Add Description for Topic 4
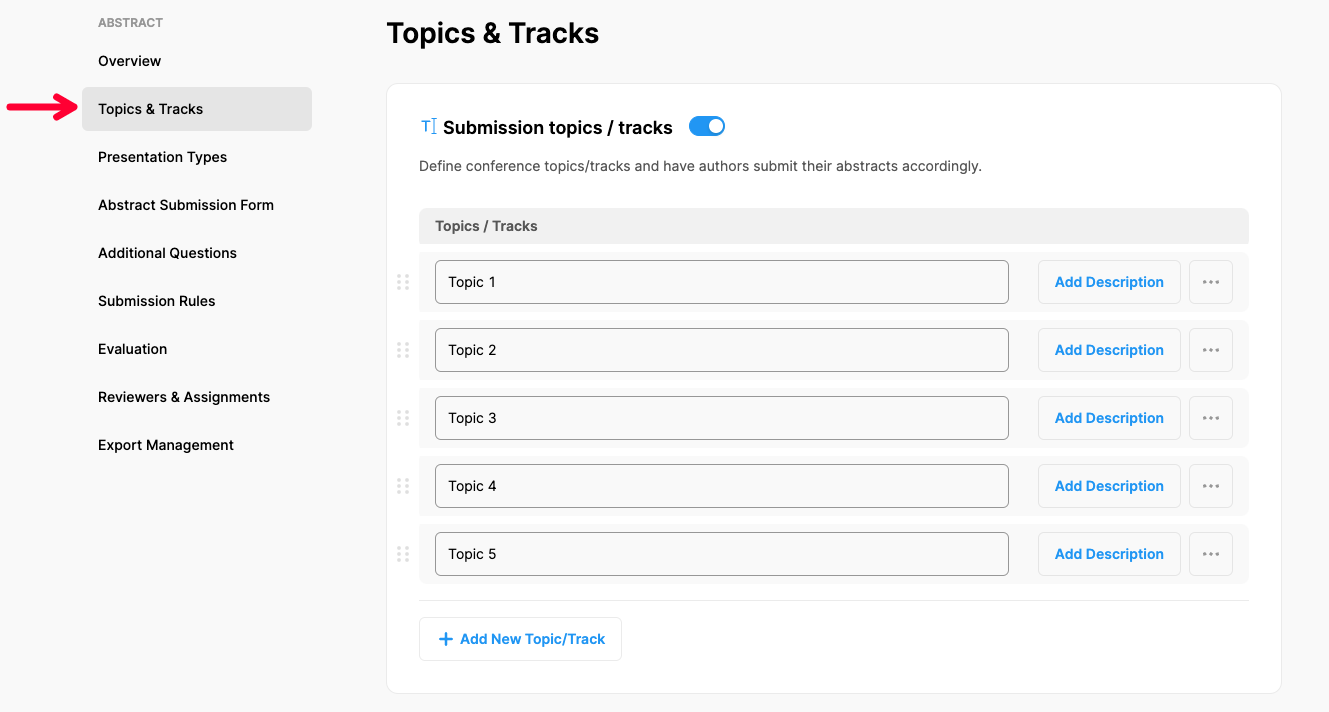 1109,486
